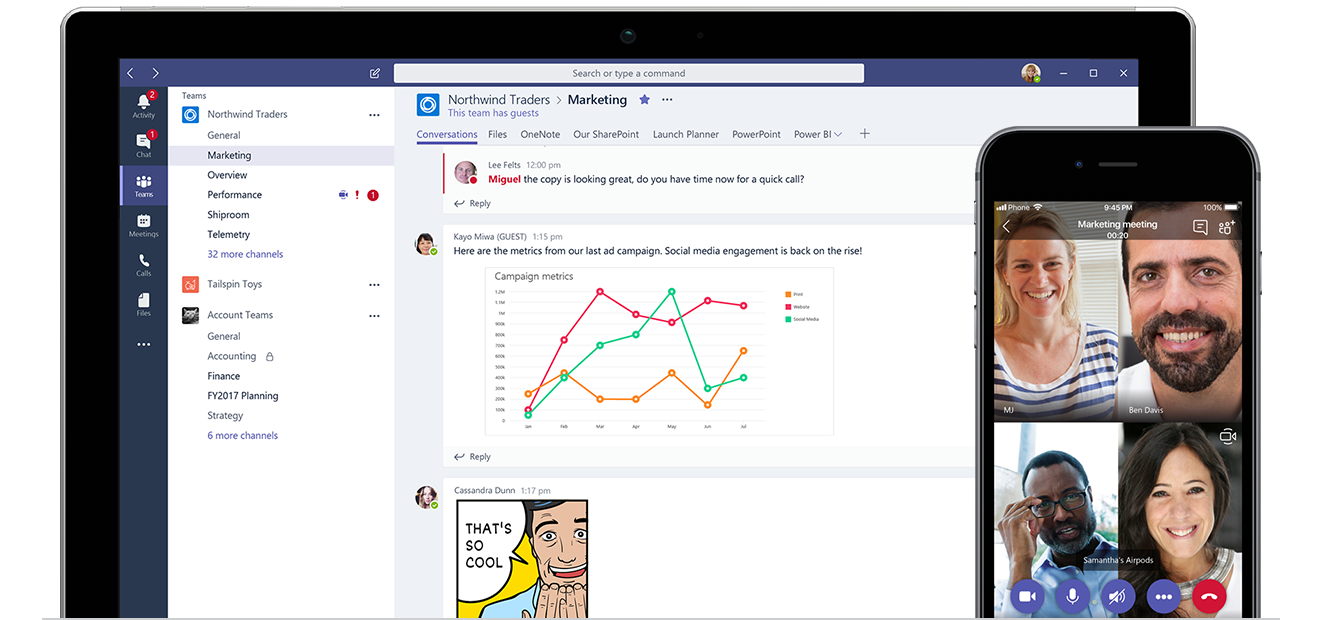This screenshot has height=620, width=1320.
Task: Show more apps ellipsis in sidebar
Action: [x=144, y=344]
